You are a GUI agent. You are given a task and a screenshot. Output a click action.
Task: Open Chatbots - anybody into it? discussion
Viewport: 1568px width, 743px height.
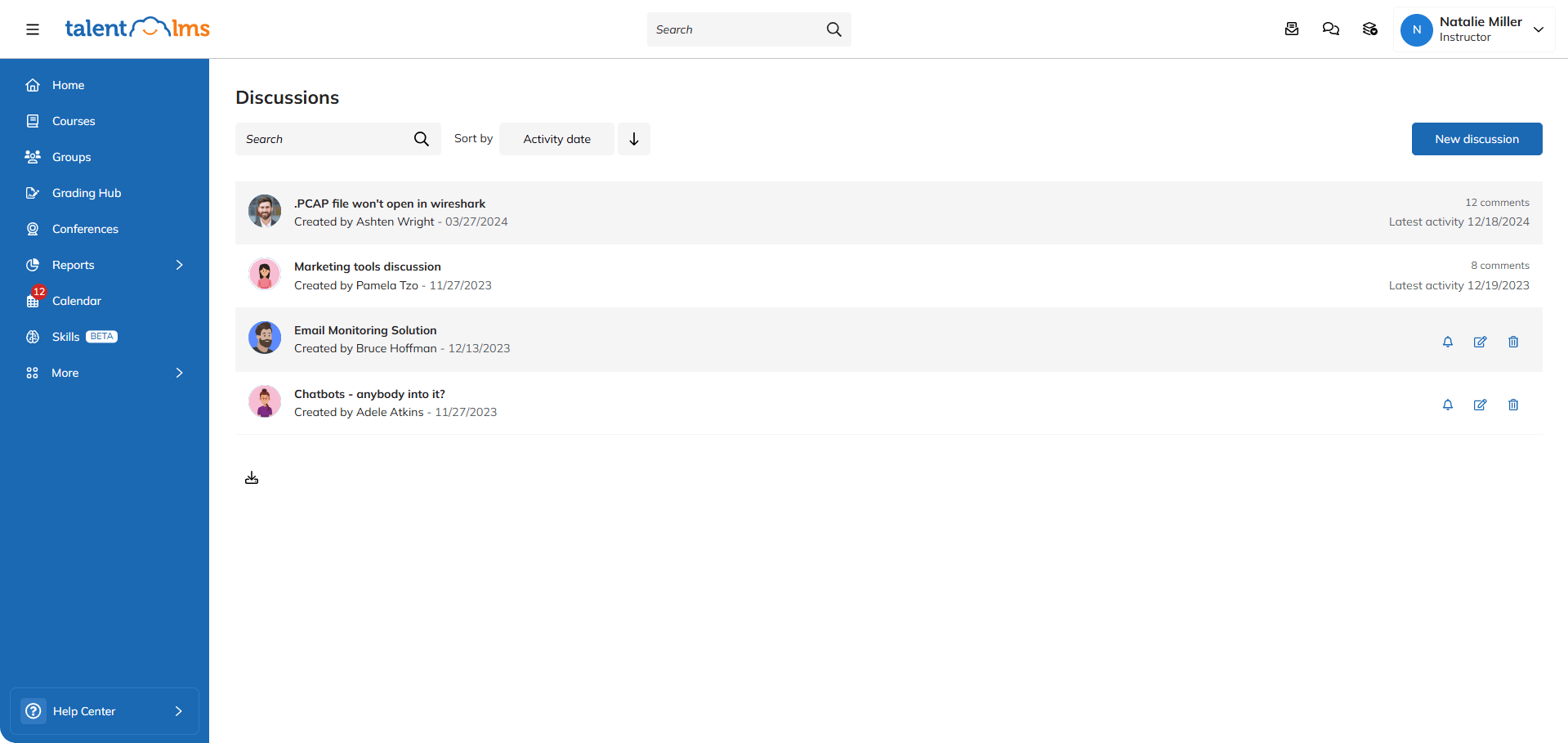coord(369,394)
